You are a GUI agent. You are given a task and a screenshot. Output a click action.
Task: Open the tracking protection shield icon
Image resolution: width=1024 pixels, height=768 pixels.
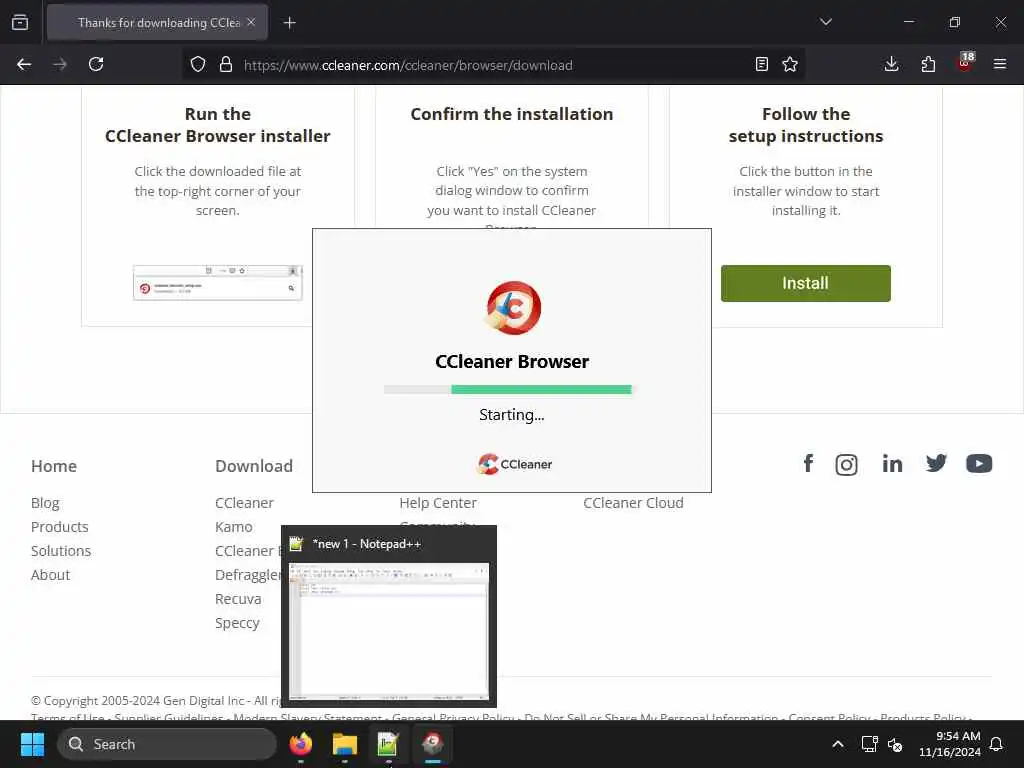(198, 64)
